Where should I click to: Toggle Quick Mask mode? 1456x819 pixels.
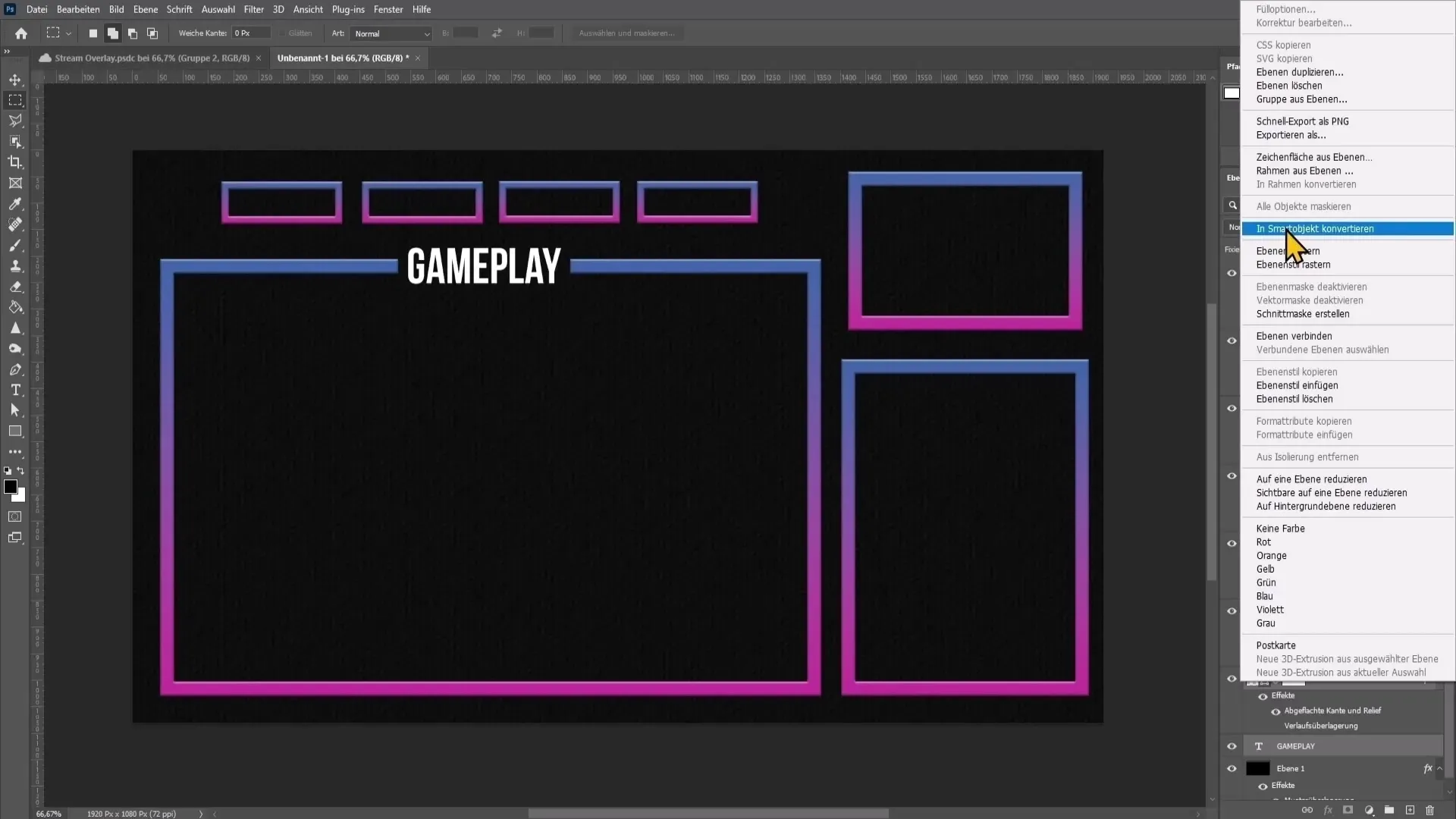[14, 516]
